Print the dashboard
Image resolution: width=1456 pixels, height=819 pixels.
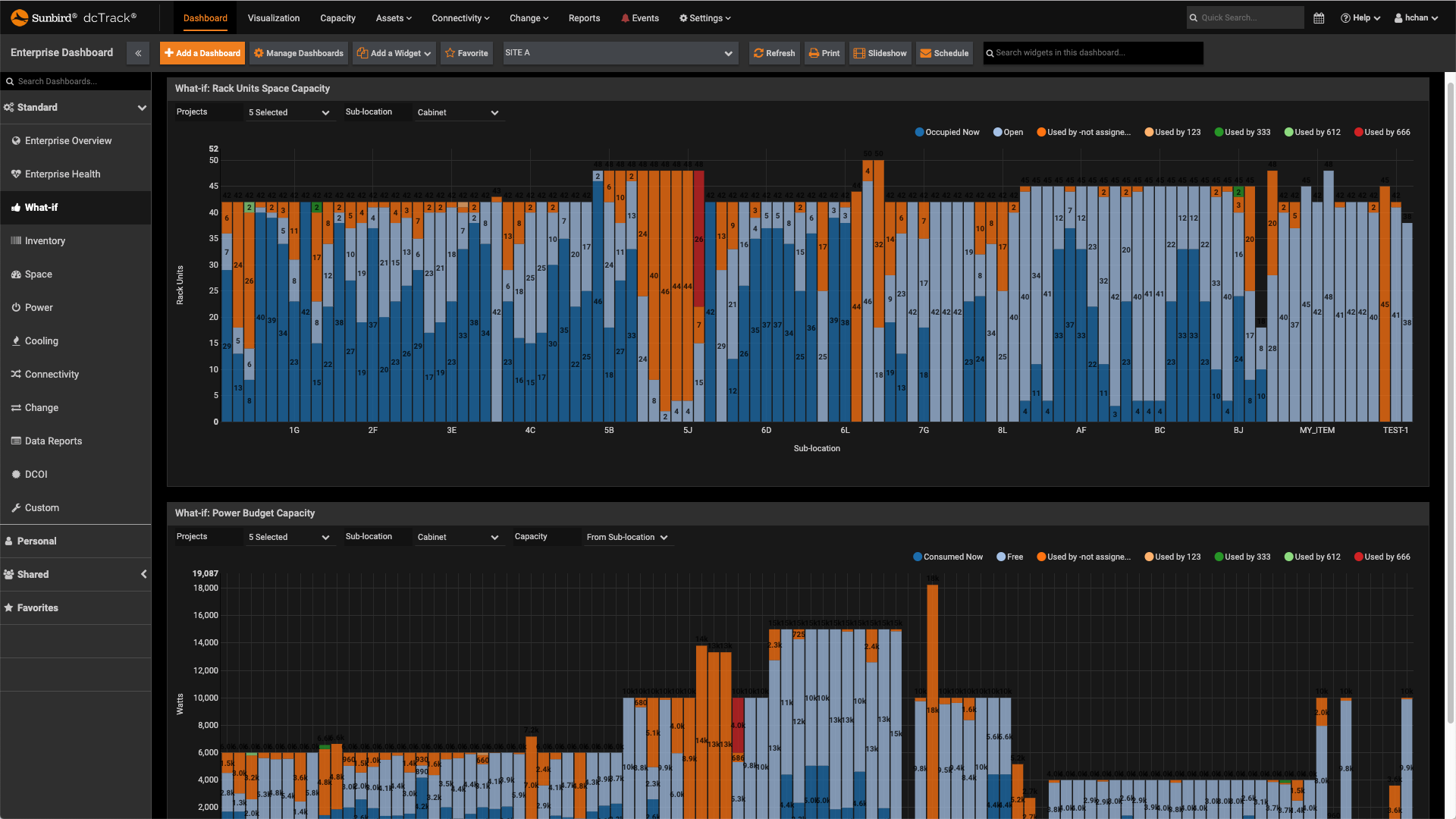824,53
